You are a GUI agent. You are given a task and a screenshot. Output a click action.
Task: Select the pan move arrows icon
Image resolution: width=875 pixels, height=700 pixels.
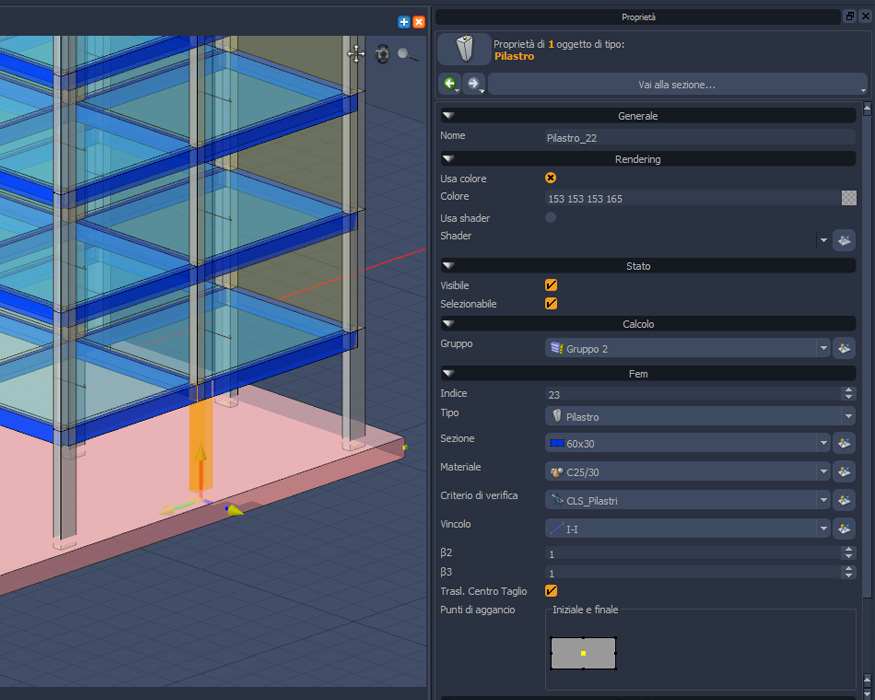[x=356, y=54]
